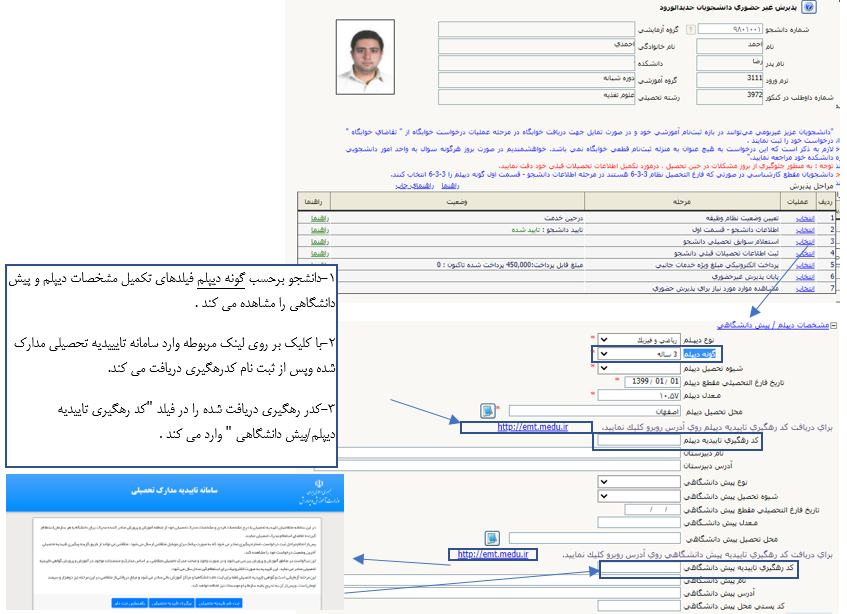Click the lookup icon next to شماره دانشجو

pyautogui.click(x=690, y=29)
